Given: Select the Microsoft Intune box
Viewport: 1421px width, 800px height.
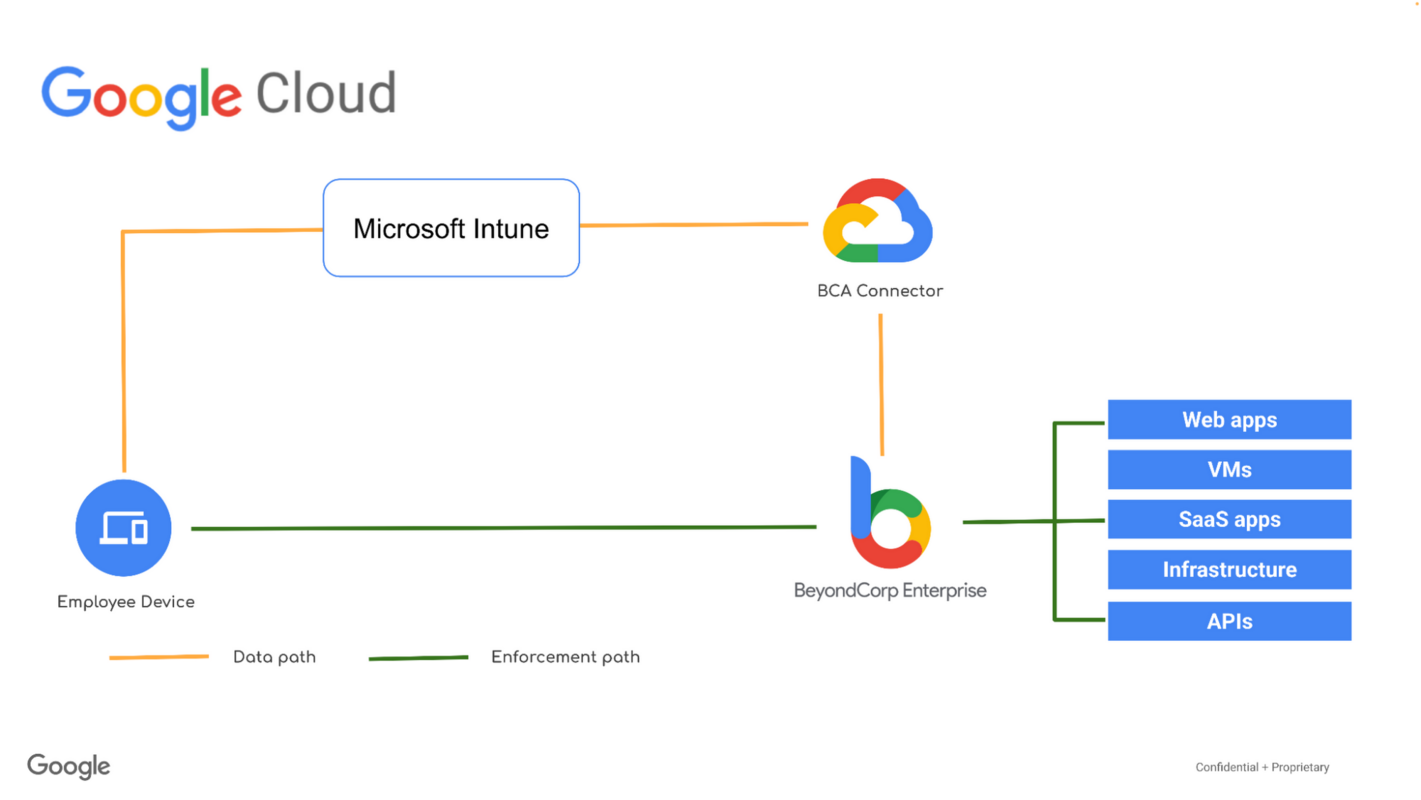Looking at the screenshot, I should [x=451, y=227].
